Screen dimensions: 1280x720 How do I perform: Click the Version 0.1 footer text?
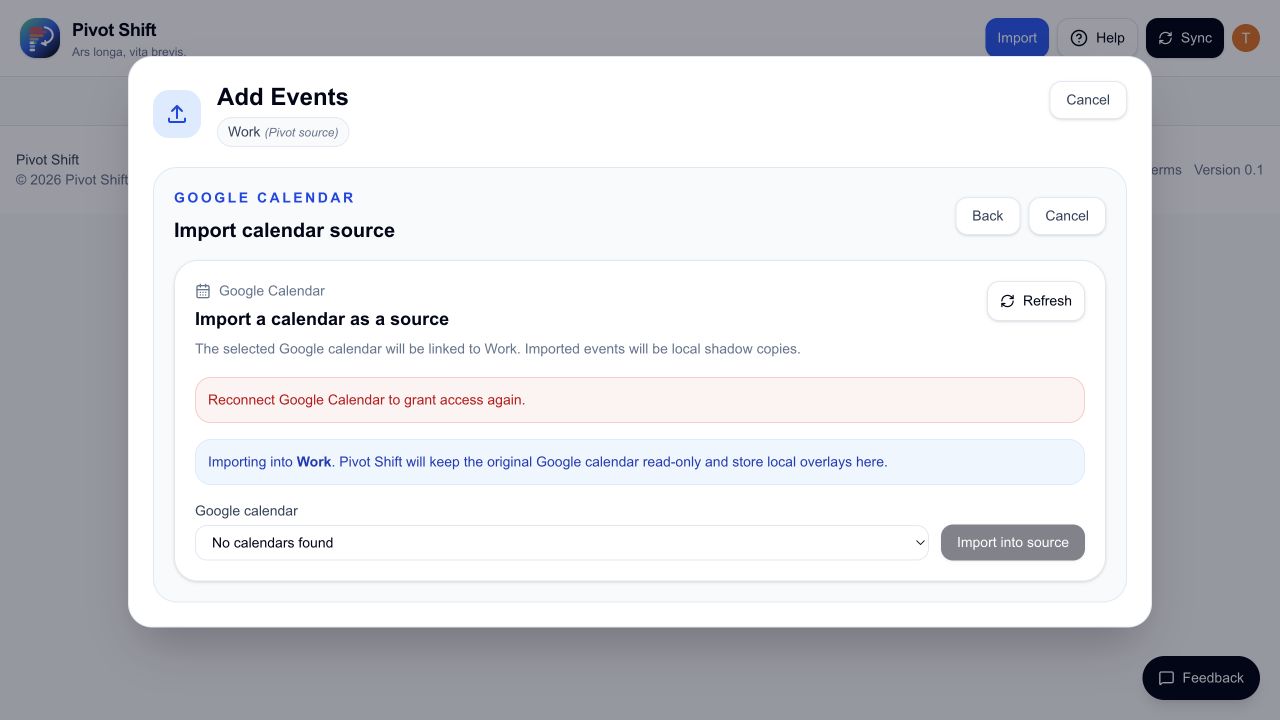click(1229, 170)
